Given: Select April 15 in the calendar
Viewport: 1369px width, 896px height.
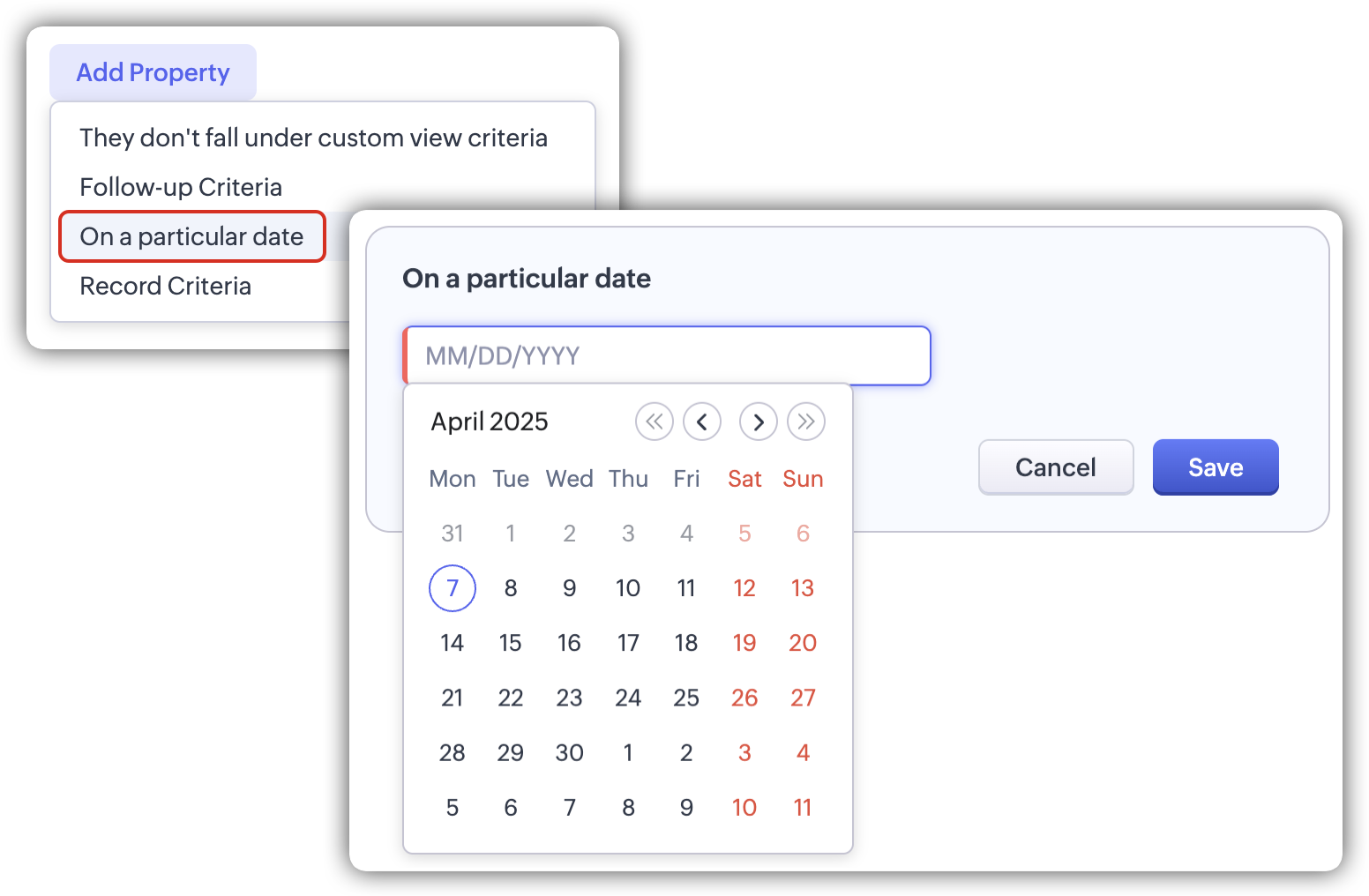Looking at the screenshot, I should pyautogui.click(x=511, y=643).
